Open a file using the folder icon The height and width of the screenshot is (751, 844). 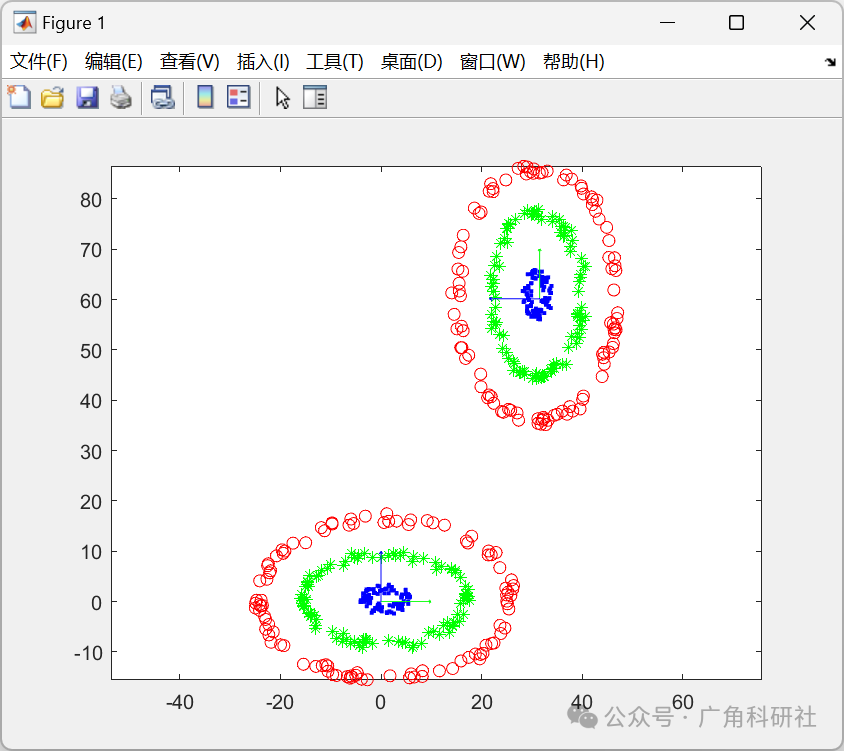[x=52, y=97]
